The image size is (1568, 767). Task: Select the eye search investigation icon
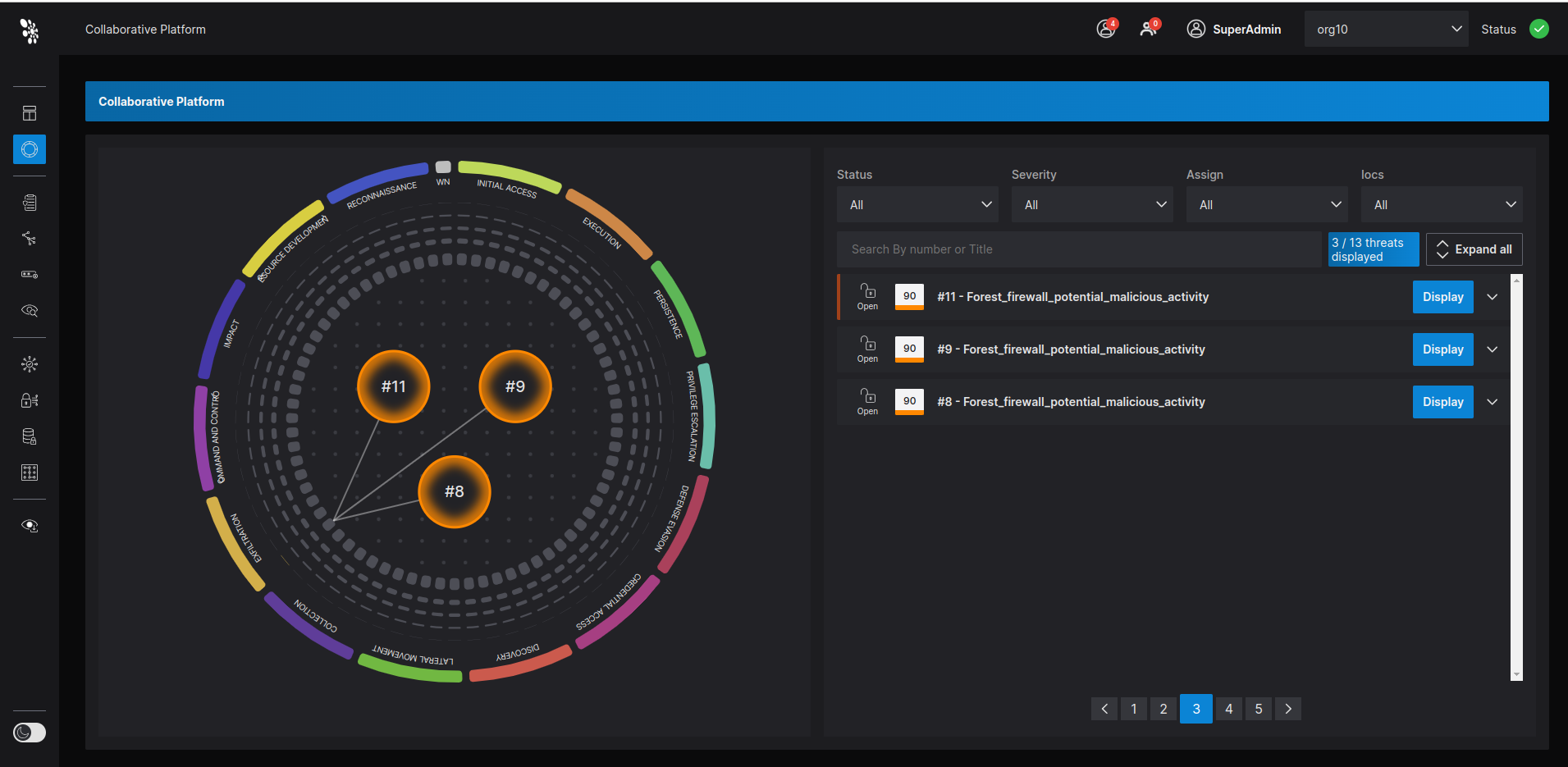[x=29, y=310]
